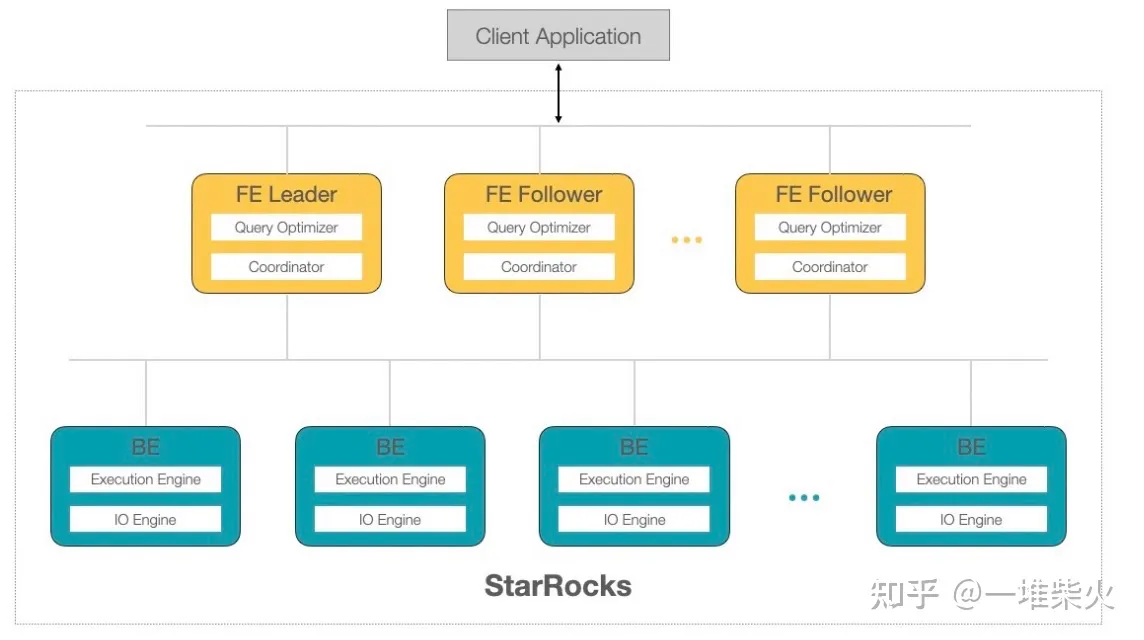Viewport: 1144px width, 640px height.
Task: Click the double-headed arrow below Client Application
Action: [558, 93]
